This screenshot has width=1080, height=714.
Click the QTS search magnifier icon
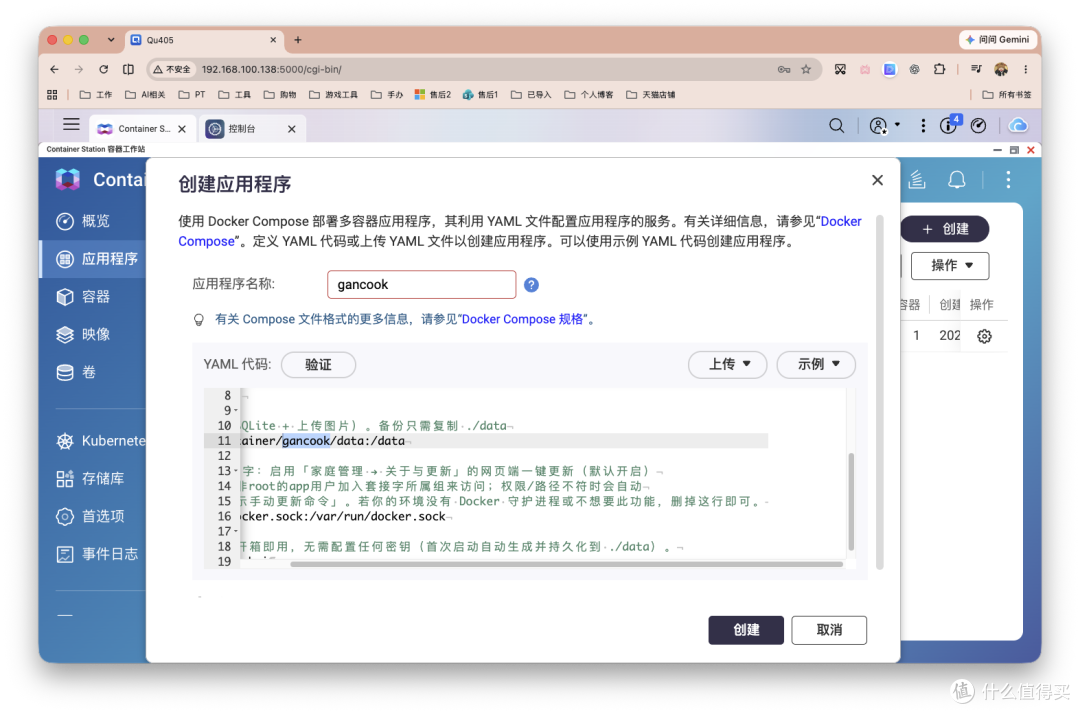[836, 126]
